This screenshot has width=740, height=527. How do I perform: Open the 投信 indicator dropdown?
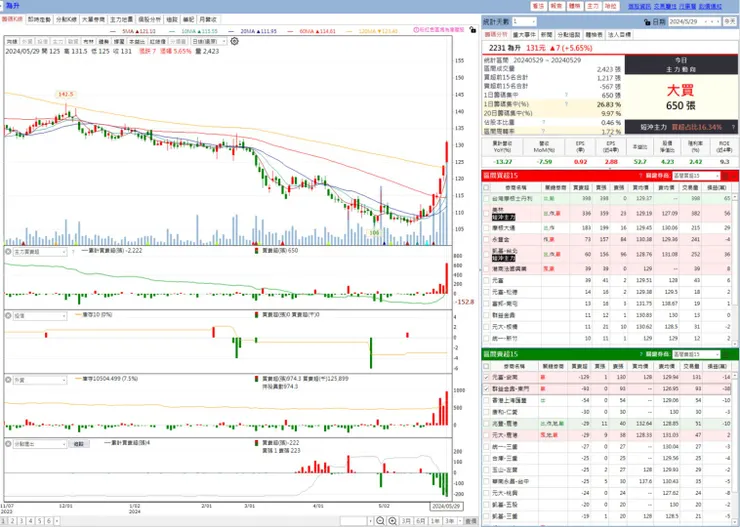pyautogui.click(x=40, y=316)
